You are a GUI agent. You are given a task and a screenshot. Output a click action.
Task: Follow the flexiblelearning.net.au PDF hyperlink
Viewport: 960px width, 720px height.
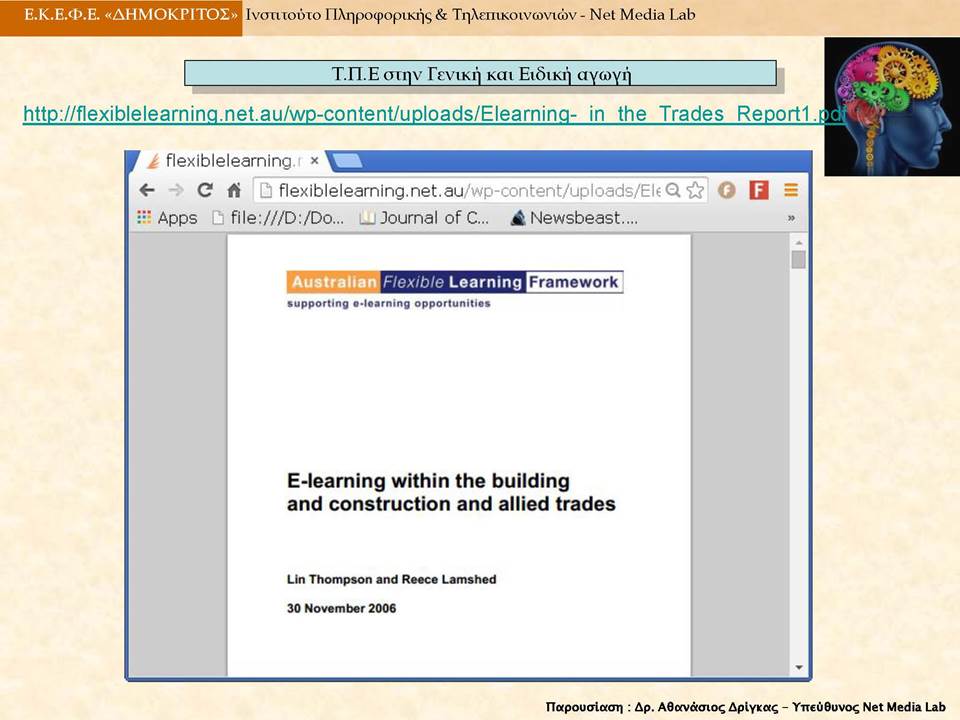[x=434, y=114]
